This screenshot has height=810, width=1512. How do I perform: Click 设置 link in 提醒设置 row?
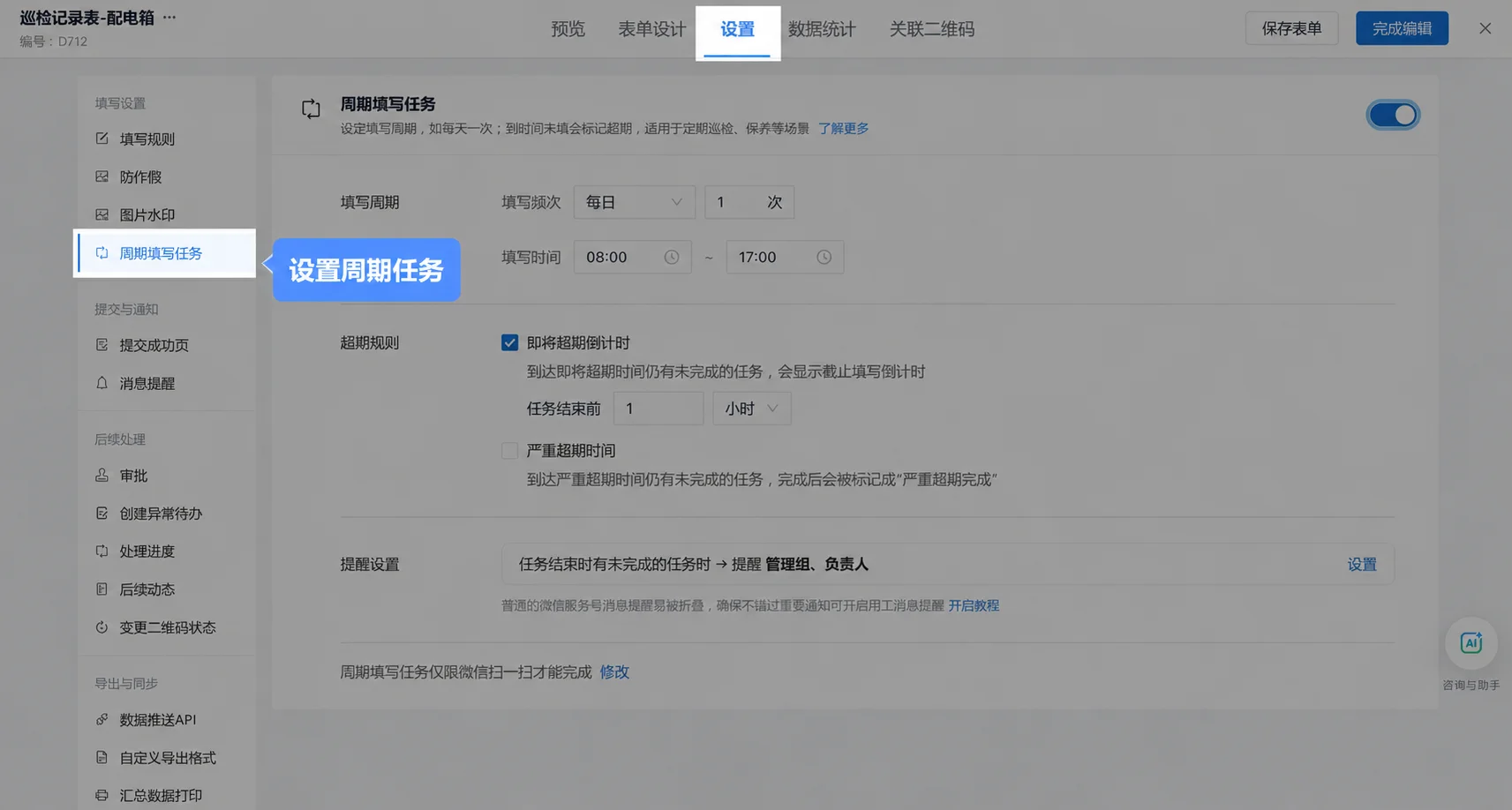tap(1362, 565)
